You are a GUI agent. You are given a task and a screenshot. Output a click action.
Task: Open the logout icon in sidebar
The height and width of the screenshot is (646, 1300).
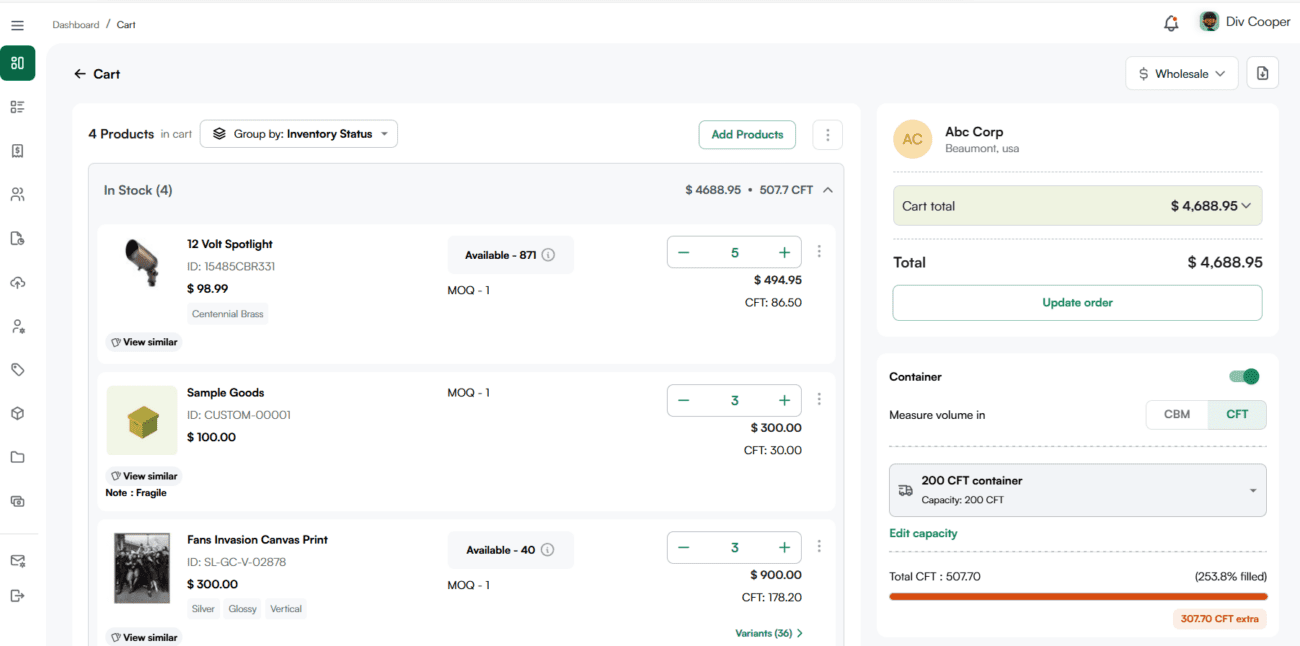[17, 596]
